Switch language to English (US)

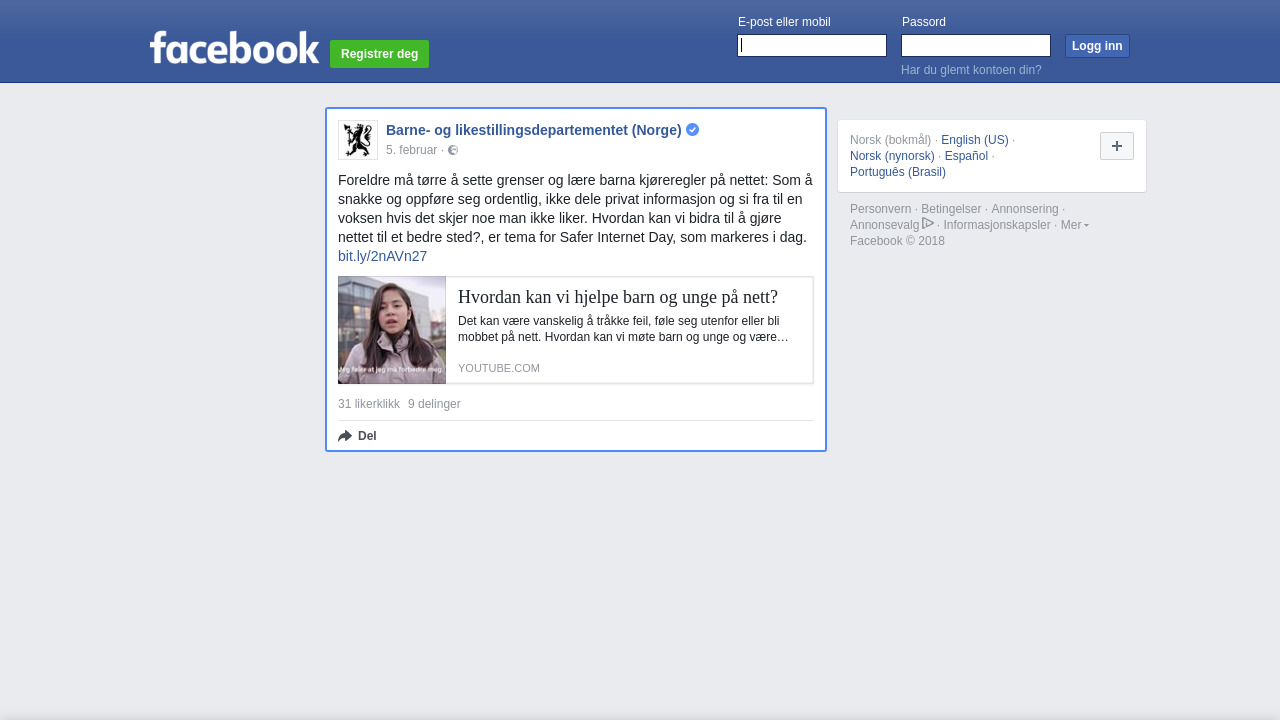click(x=974, y=140)
